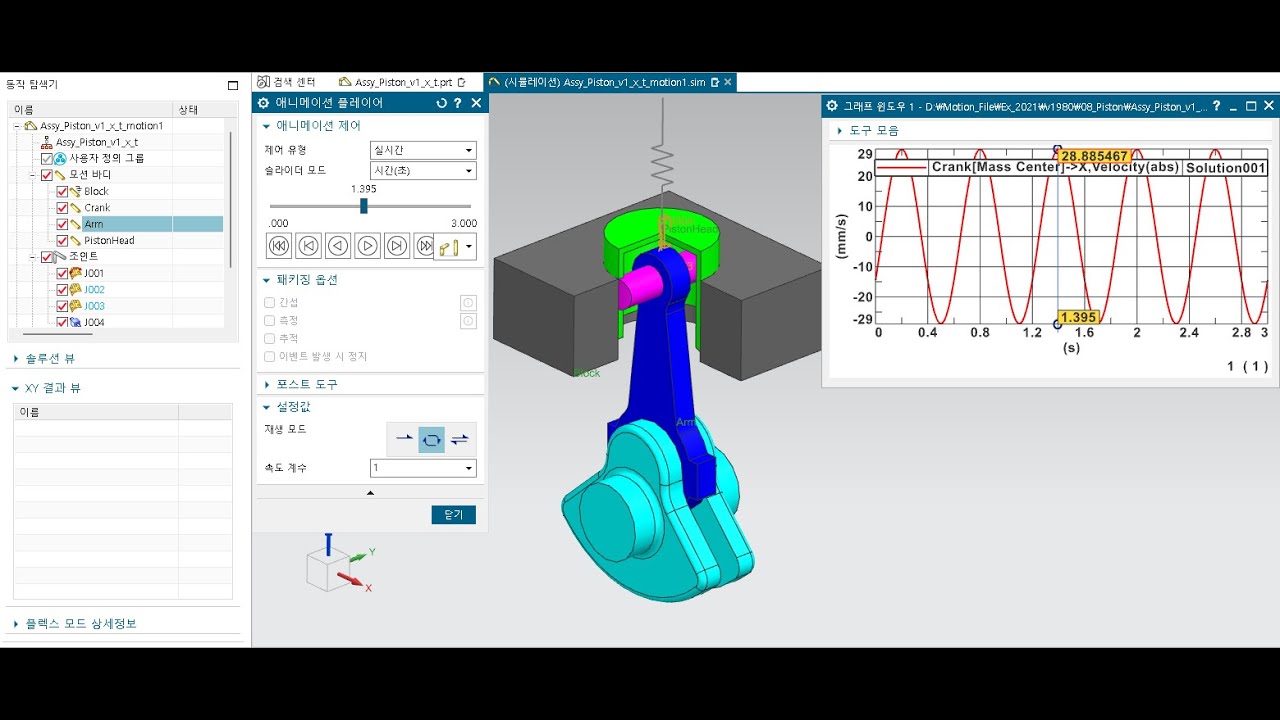Open the design position dropdown icon
Screen dimensions: 1280x720
(x=455, y=246)
